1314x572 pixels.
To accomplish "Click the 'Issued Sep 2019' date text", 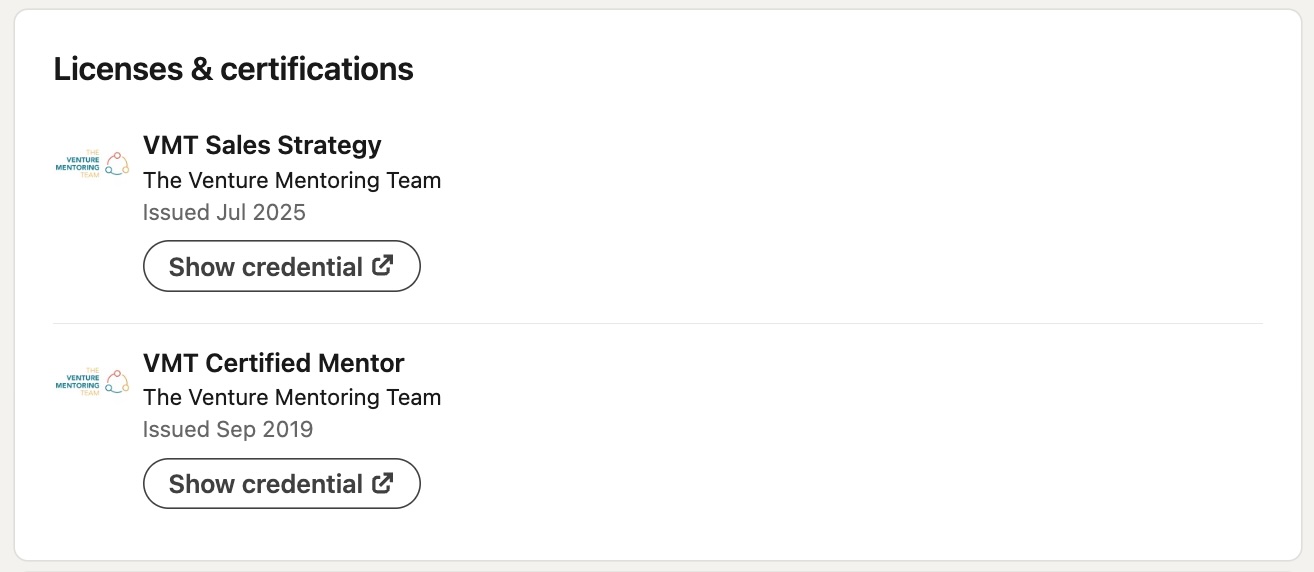I will (228, 429).
